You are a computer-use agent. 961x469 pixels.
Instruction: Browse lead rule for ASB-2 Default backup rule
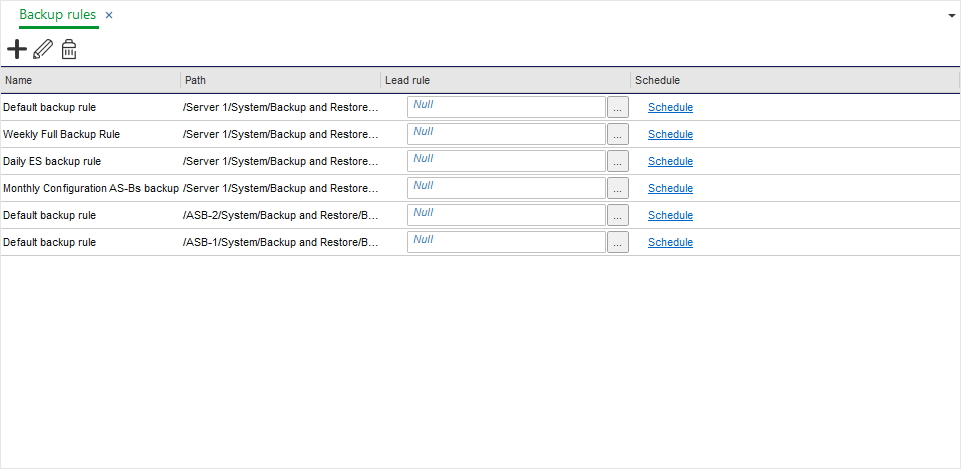[x=618, y=215]
